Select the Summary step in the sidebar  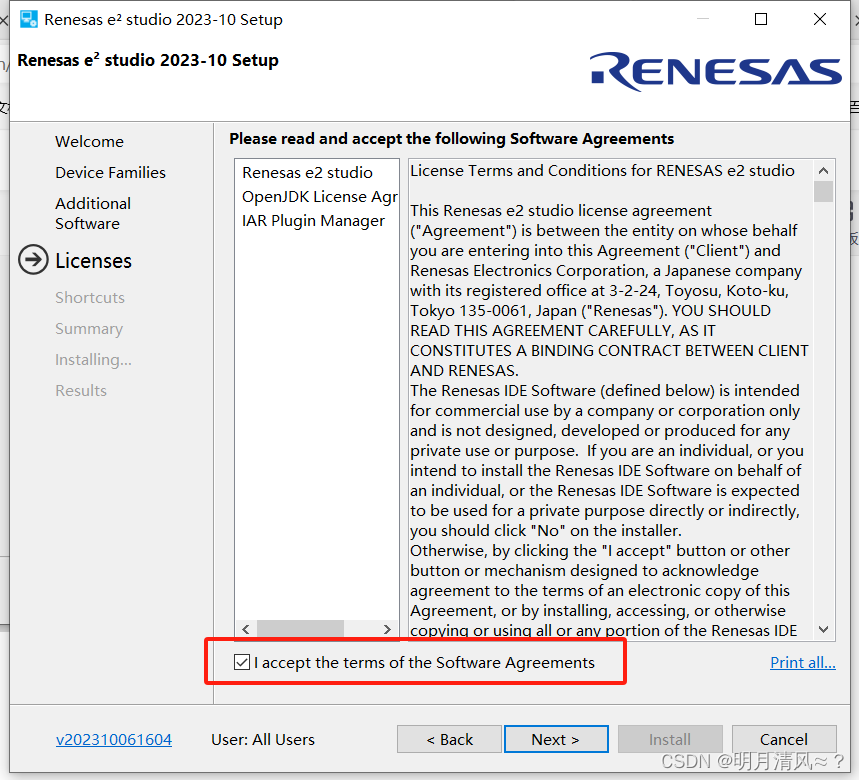(89, 329)
